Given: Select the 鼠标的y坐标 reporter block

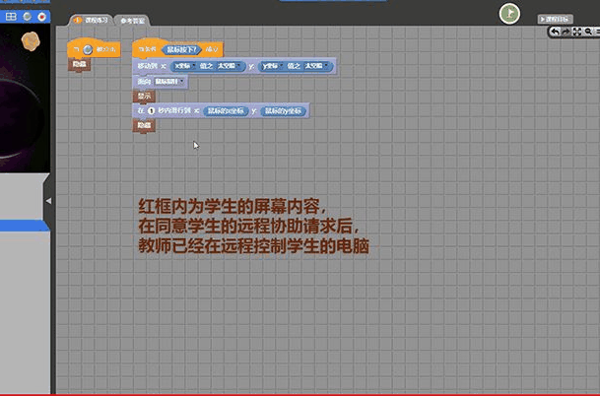Looking at the screenshot, I should point(283,111).
